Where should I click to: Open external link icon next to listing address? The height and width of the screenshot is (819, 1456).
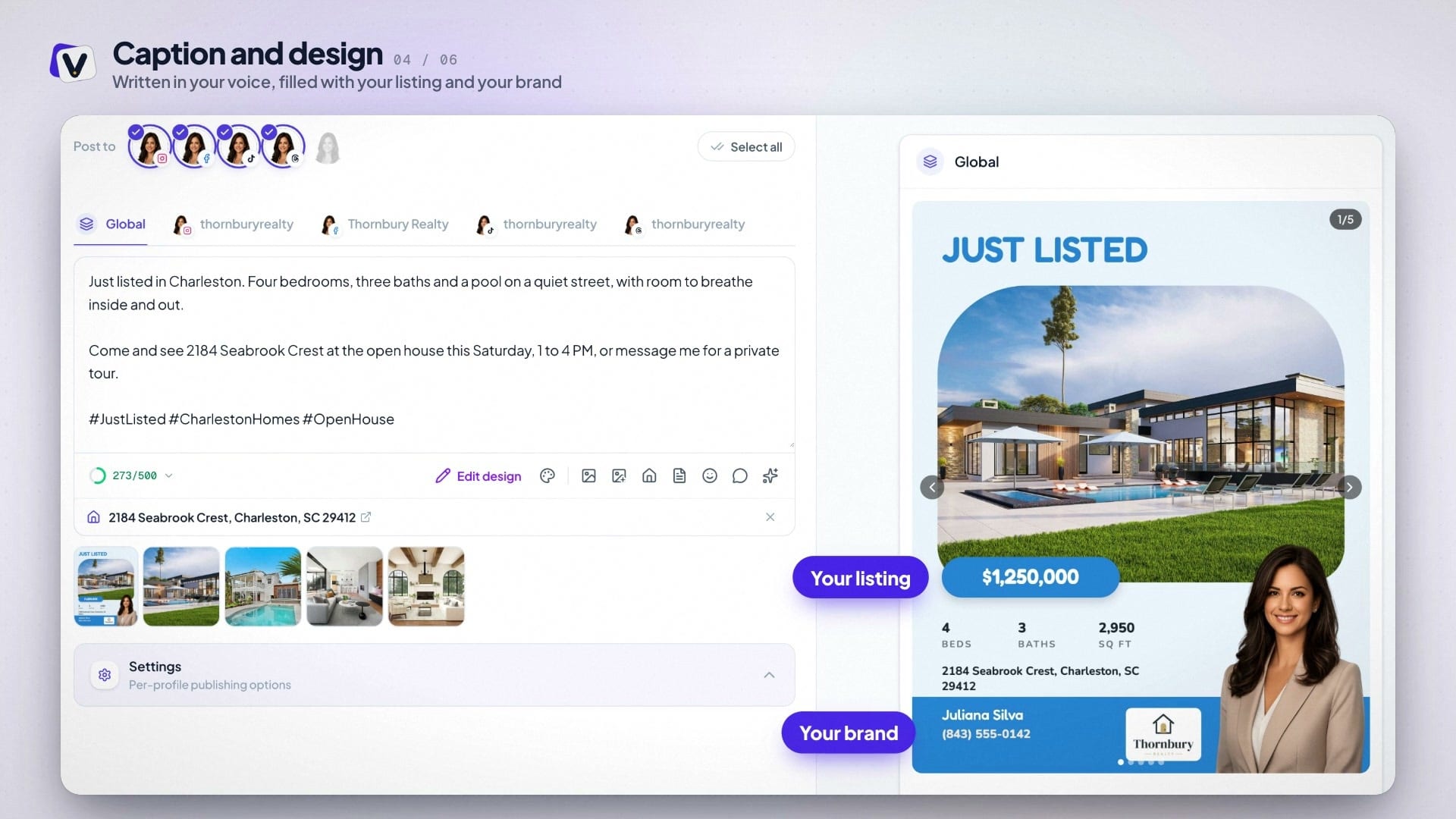(366, 517)
